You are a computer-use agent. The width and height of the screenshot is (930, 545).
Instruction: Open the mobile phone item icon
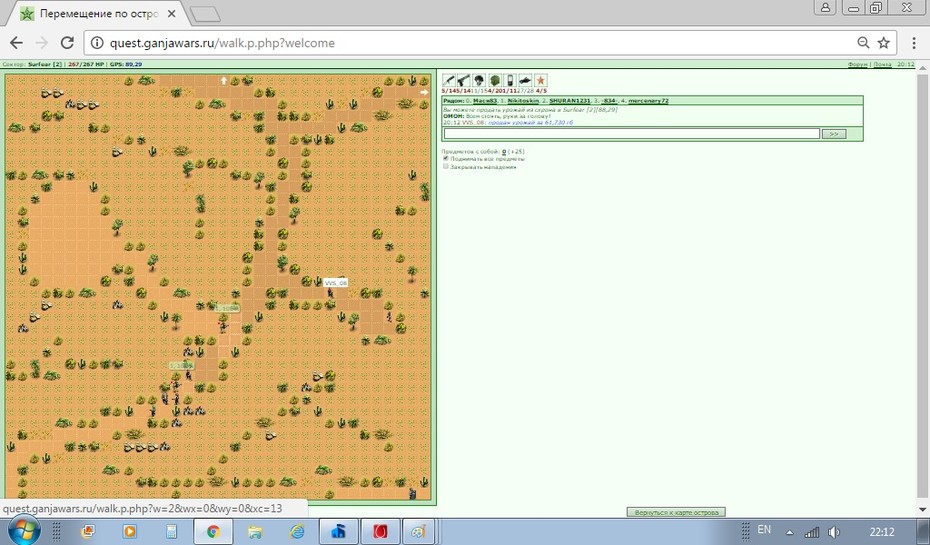click(x=509, y=80)
